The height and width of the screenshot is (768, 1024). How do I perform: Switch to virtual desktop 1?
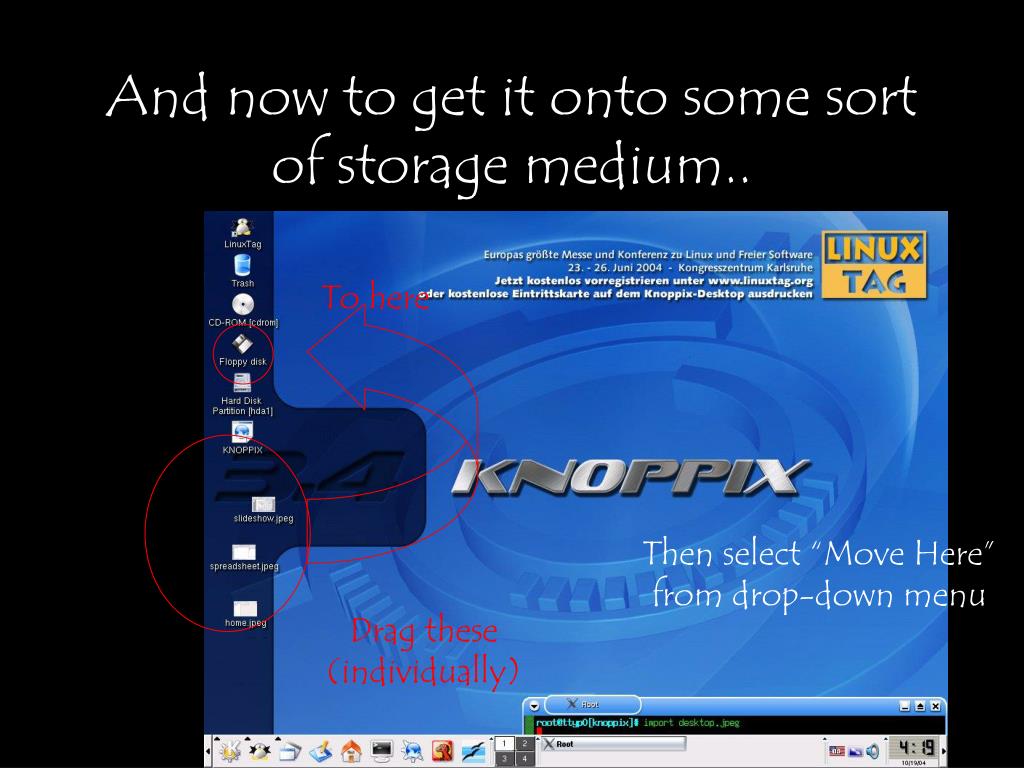[504, 744]
